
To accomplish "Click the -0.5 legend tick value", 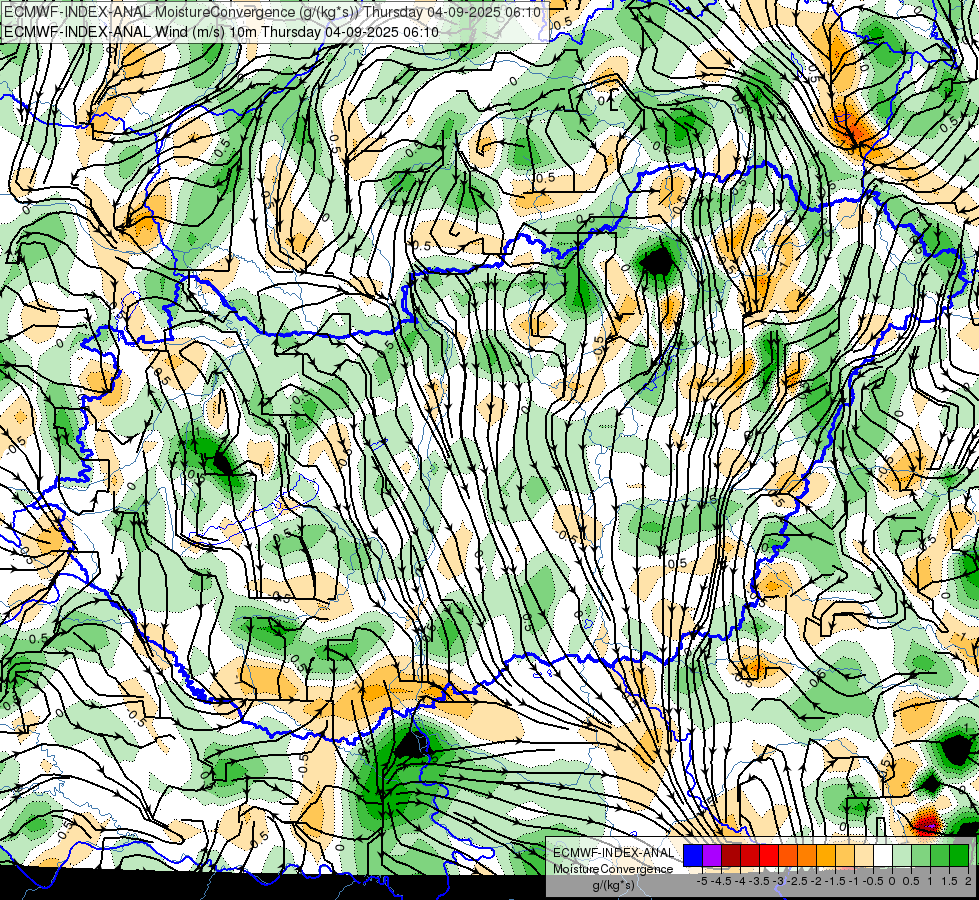I will point(873,881).
